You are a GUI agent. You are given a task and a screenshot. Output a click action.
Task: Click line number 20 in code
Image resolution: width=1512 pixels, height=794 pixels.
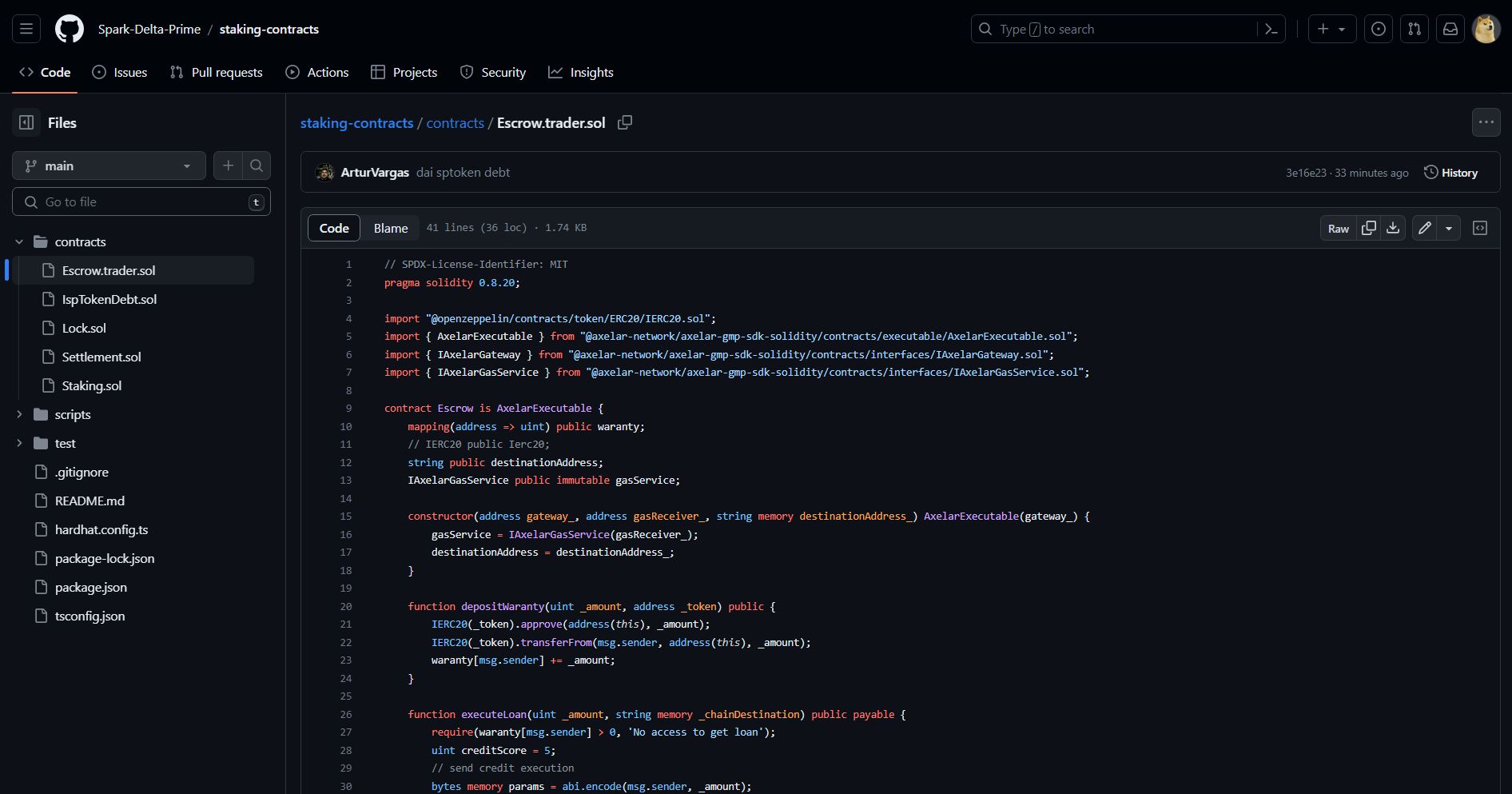coord(345,606)
